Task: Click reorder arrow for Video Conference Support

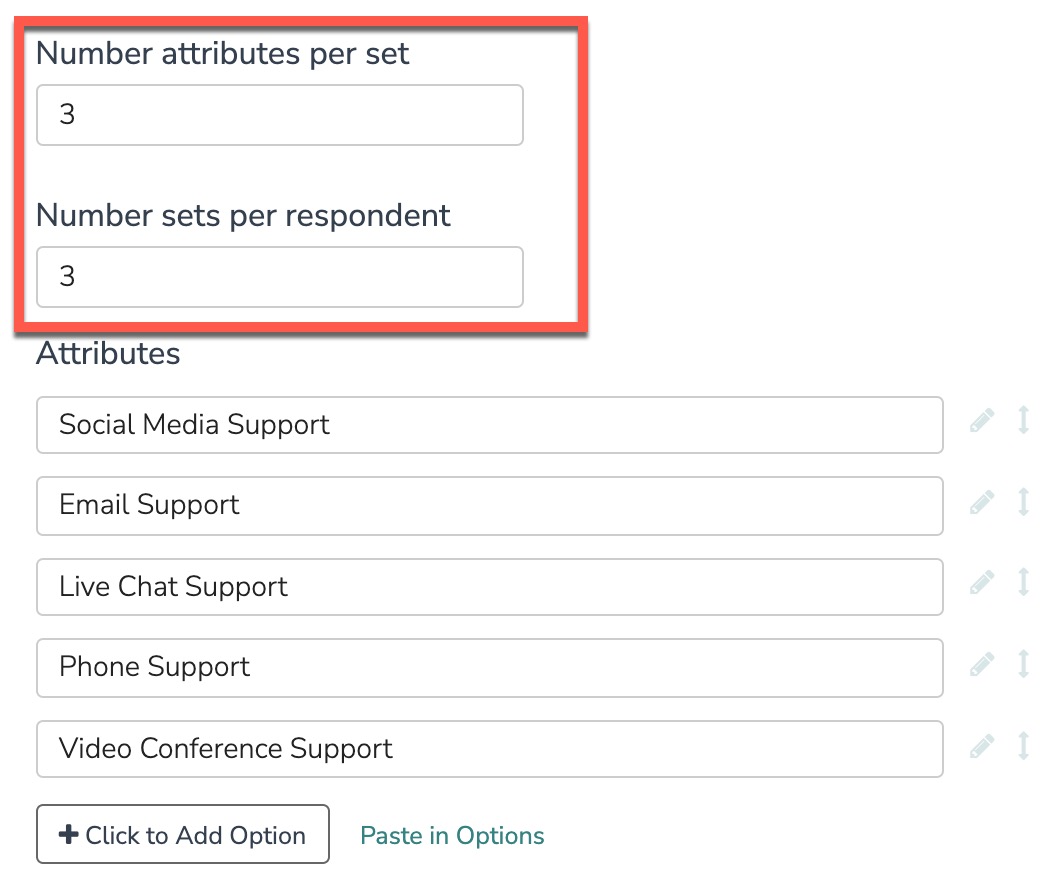Action: point(1023,747)
